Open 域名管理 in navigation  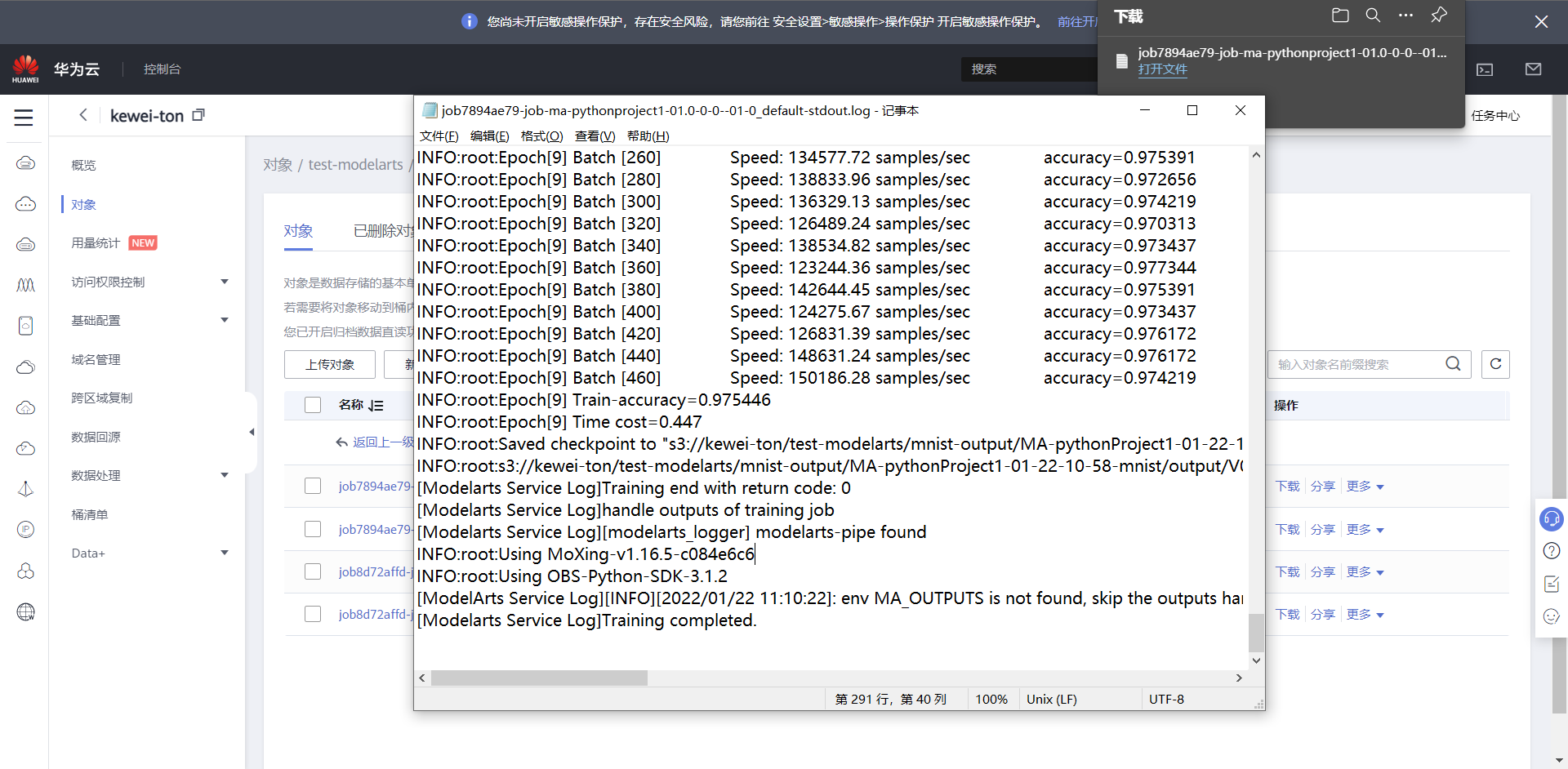96,359
